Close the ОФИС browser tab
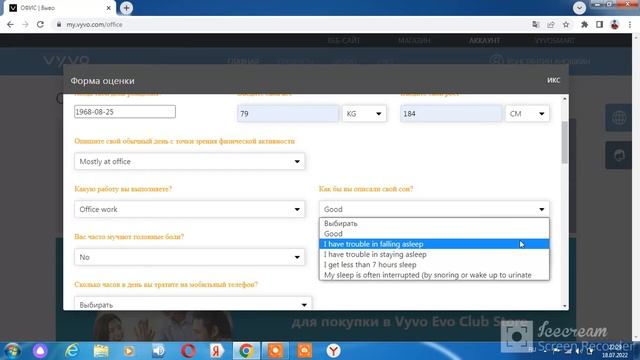 (109, 8)
